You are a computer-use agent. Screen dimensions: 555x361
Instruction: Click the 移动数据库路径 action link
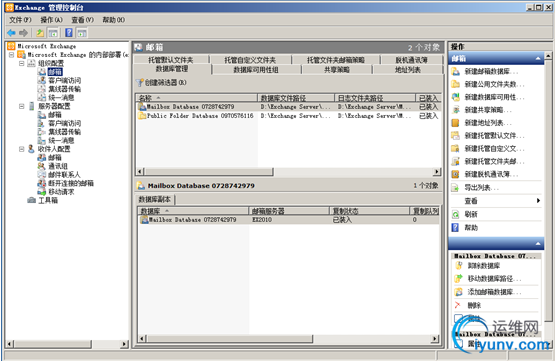tap(494, 279)
